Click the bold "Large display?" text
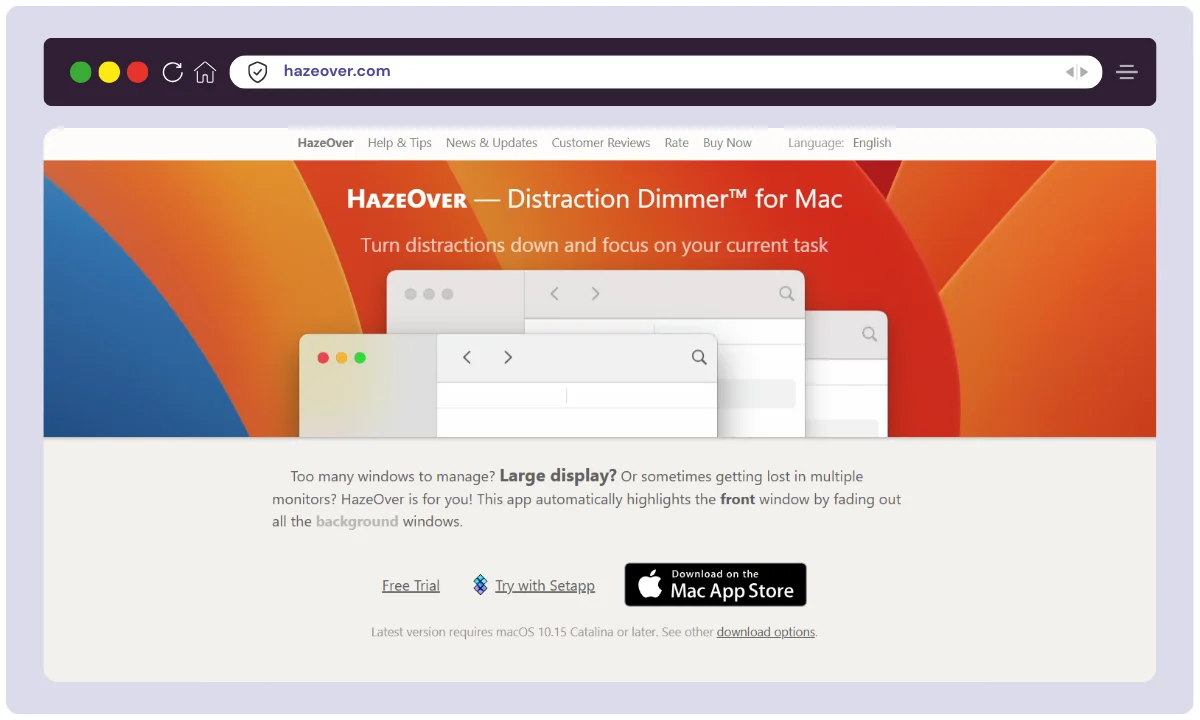Image resolution: width=1200 pixels, height=720 pixels. pos(558,476)
